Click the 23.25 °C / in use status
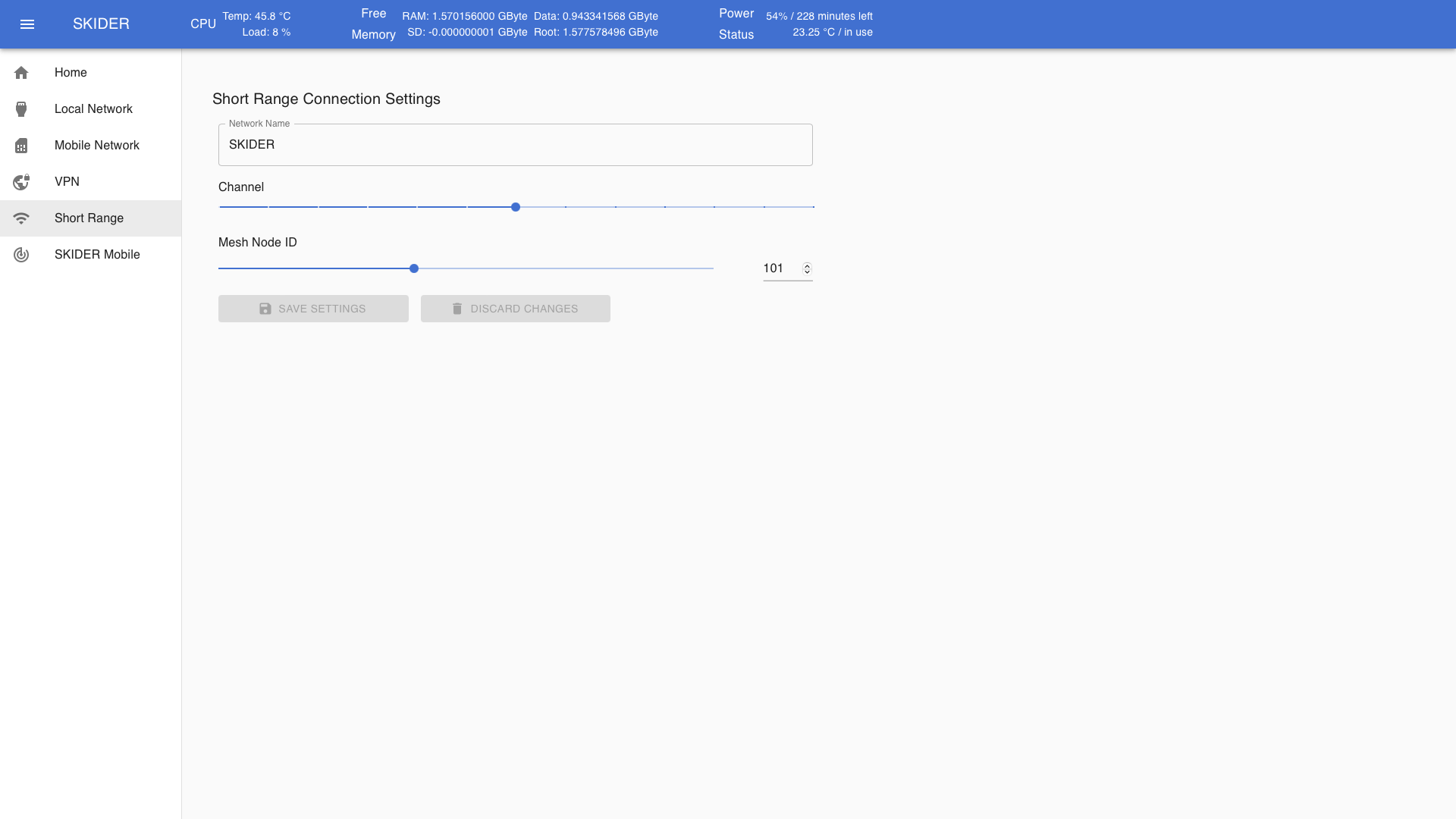The width and height of the screenshot is (1456, 819). 833,32
